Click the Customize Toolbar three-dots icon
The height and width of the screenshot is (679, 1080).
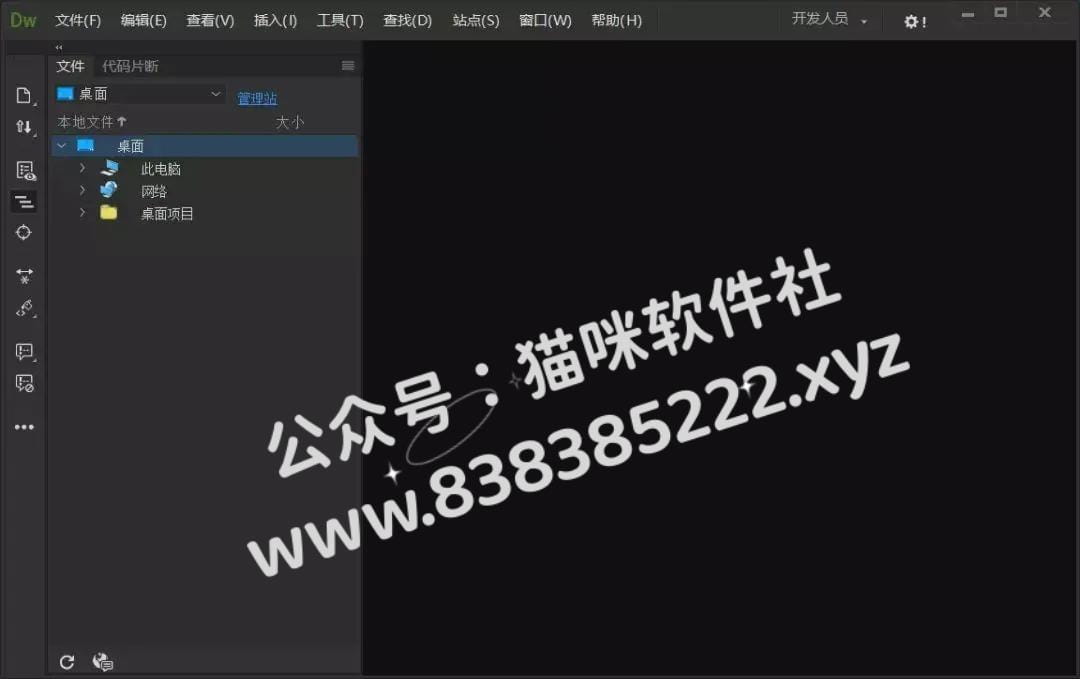coord(24,427)
